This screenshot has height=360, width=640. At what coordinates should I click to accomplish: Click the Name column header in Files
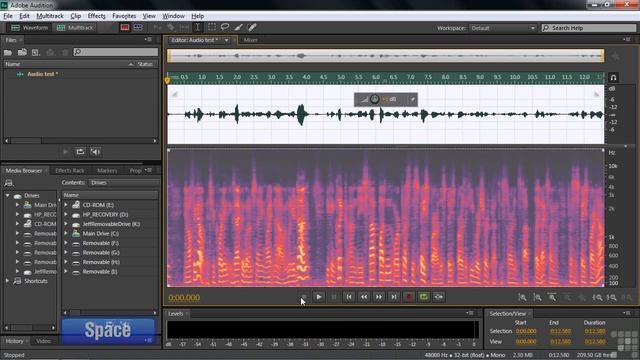(x=13, y=64)
